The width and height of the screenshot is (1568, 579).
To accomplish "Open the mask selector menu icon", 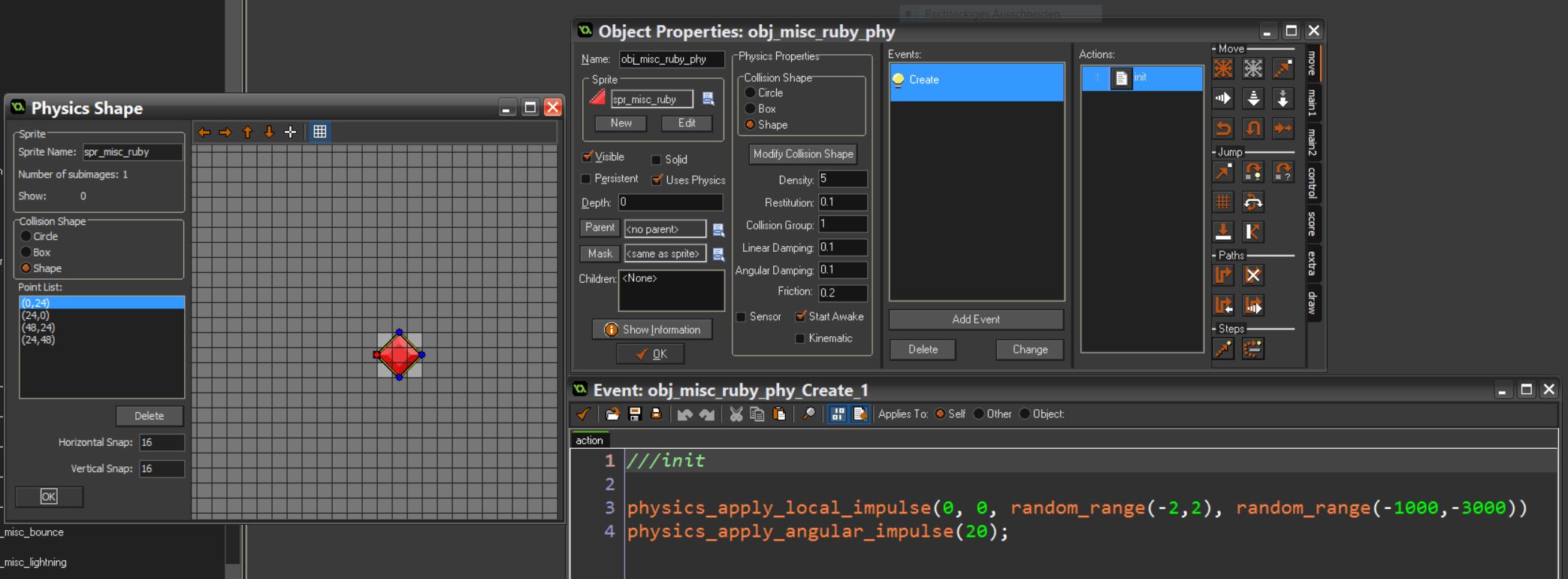I will pos(718,254).
